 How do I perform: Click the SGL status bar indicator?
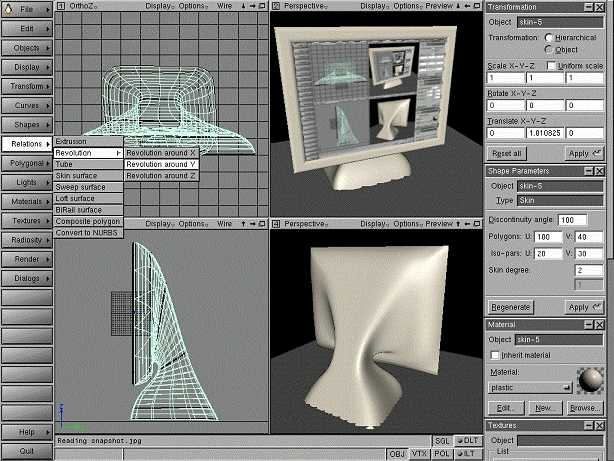pyautogui.click(x=443, y=440)
